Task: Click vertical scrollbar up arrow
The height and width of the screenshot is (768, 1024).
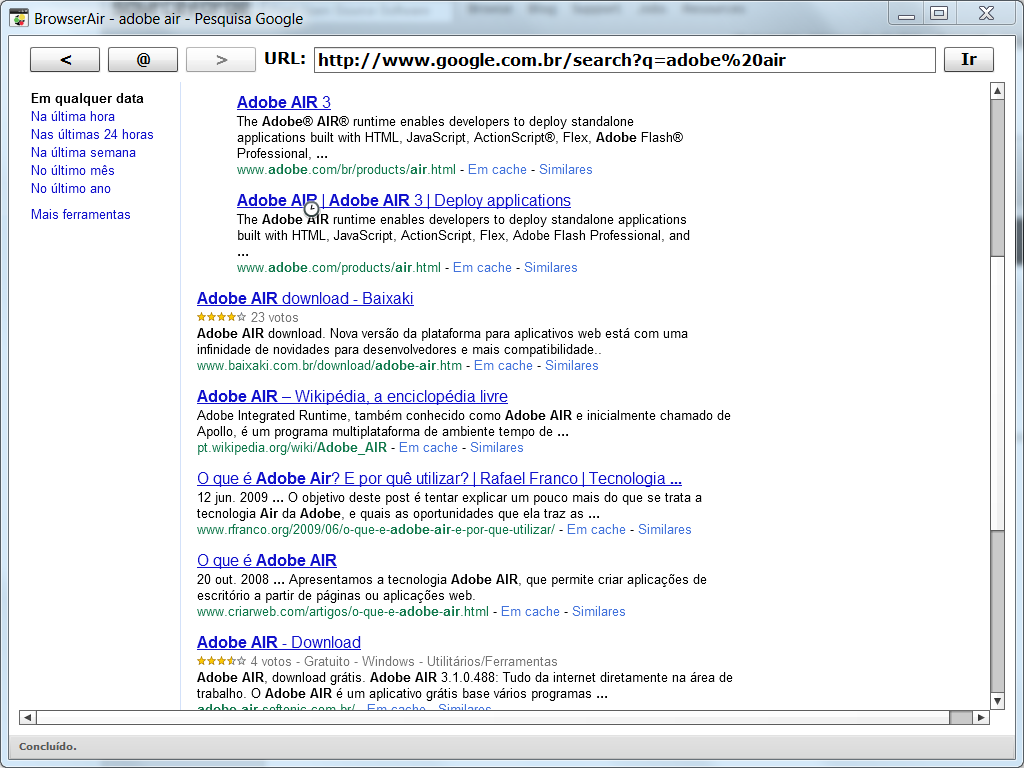Action: pyautogui.click(x=997, y=91)
